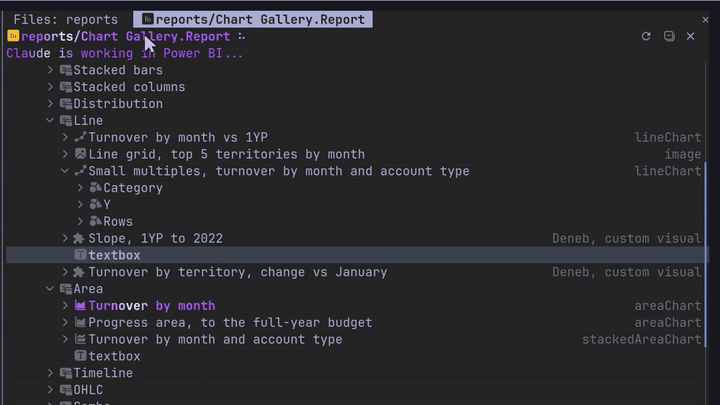Click the reports/Chart Gallery.Report path title

126,36
